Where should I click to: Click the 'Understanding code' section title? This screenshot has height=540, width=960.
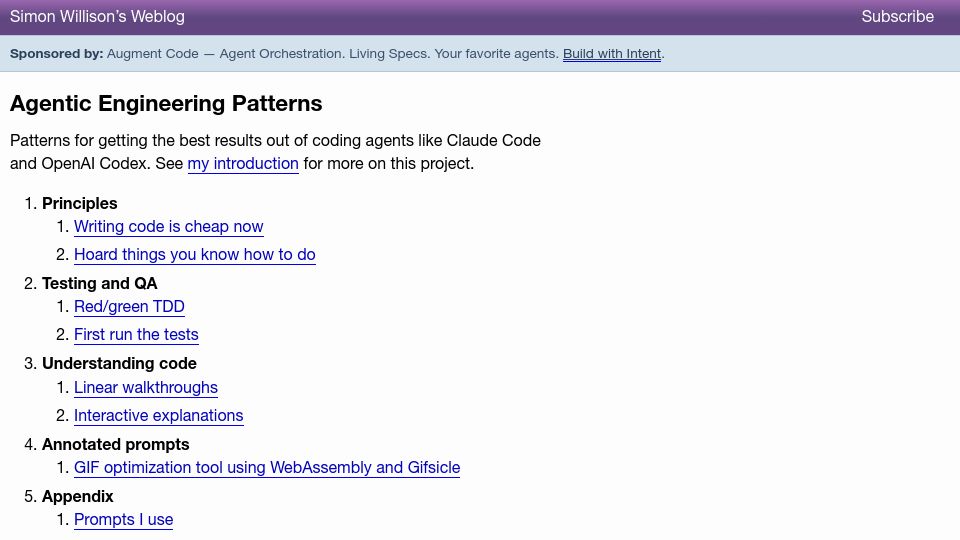119,364
